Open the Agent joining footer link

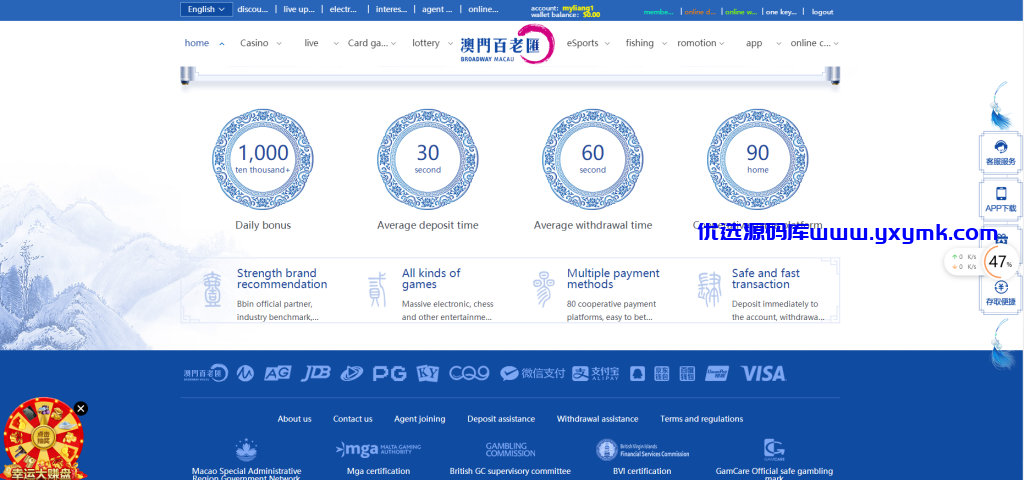tap(420, 419)
